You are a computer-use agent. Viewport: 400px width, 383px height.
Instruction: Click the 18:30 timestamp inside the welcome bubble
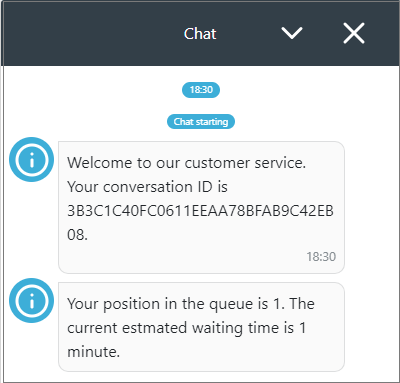pos(321,257)
